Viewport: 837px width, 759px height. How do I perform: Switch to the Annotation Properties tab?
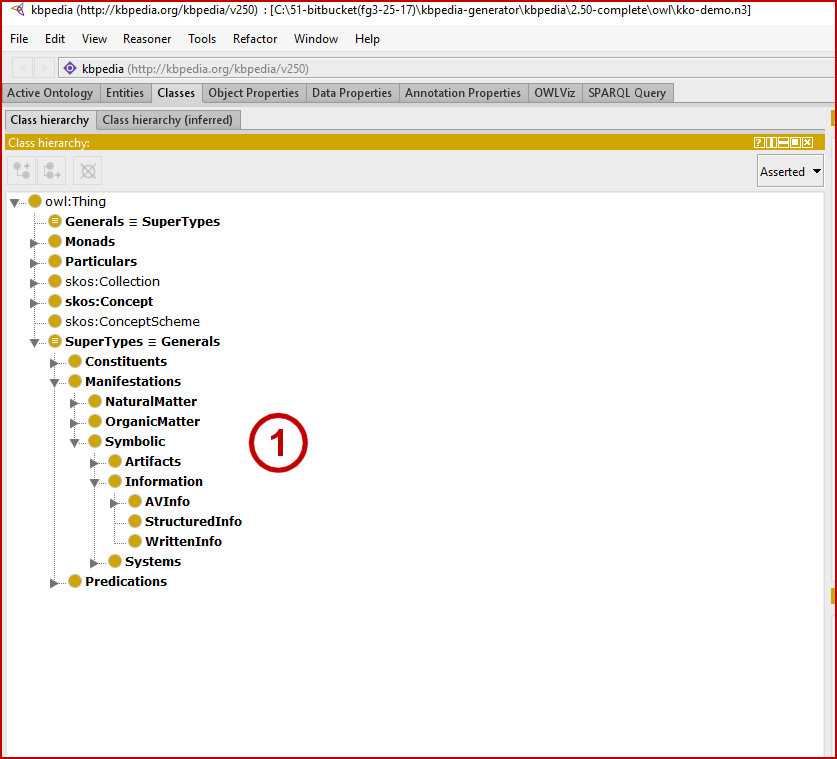coord(463,93)
